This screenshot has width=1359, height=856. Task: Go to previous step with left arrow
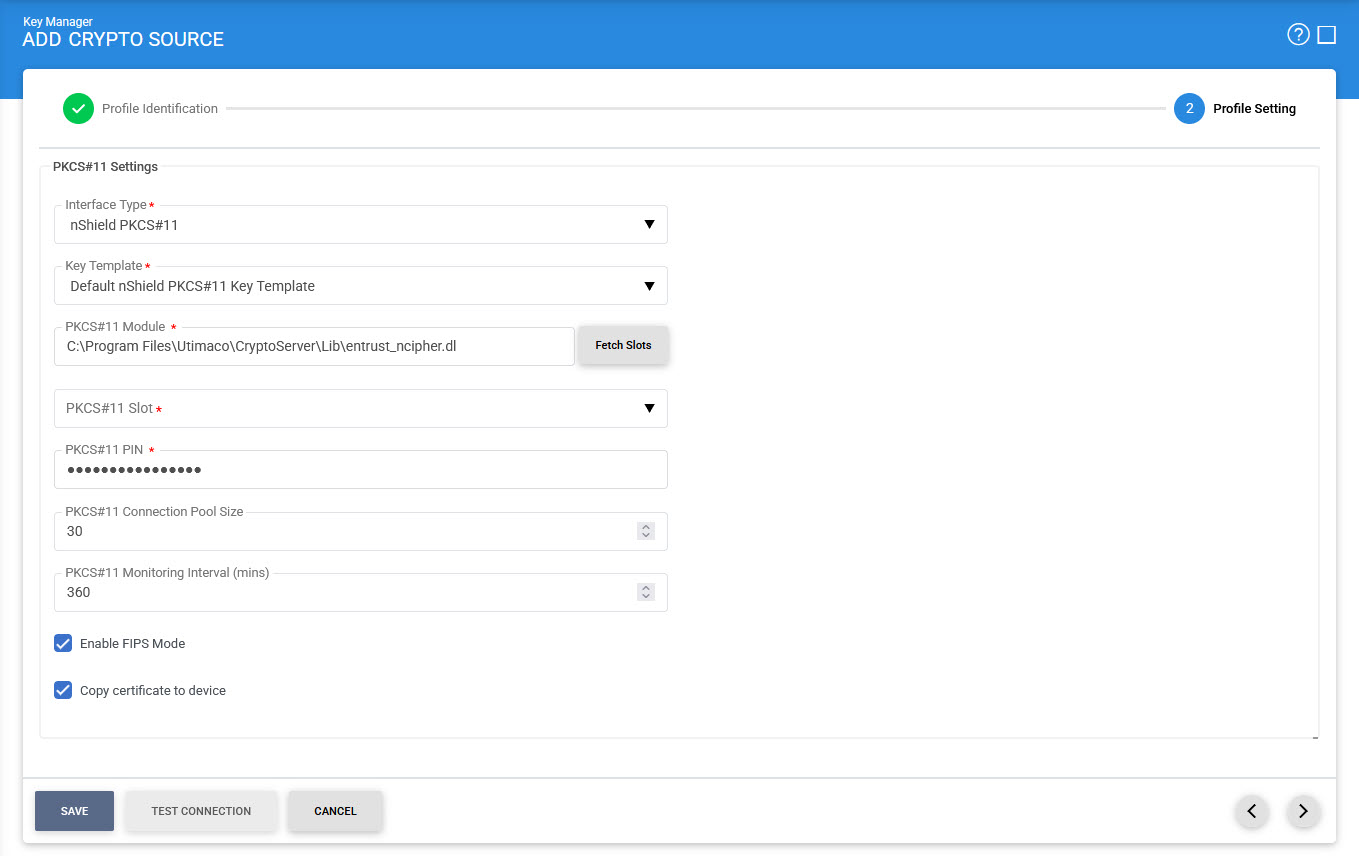tap(1252, 811)
